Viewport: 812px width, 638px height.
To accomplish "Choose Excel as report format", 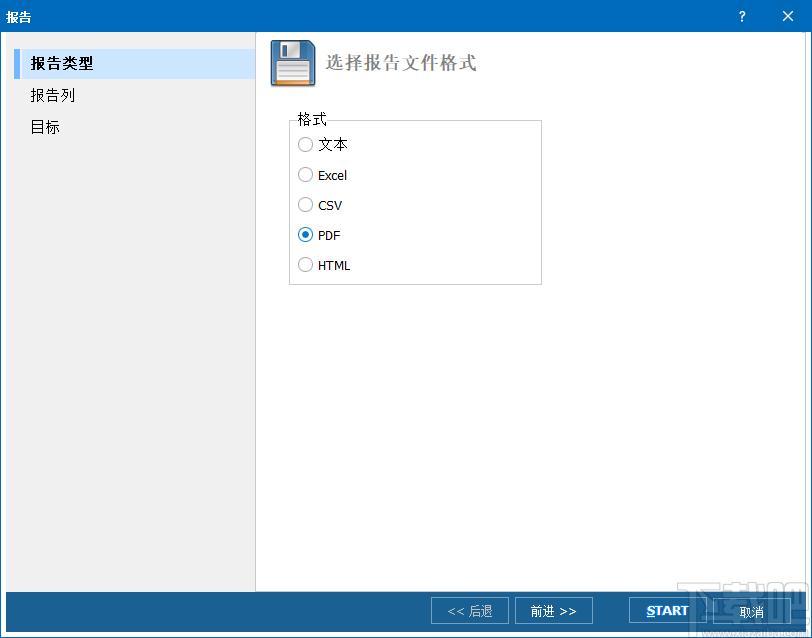I will tap(306, 175).
